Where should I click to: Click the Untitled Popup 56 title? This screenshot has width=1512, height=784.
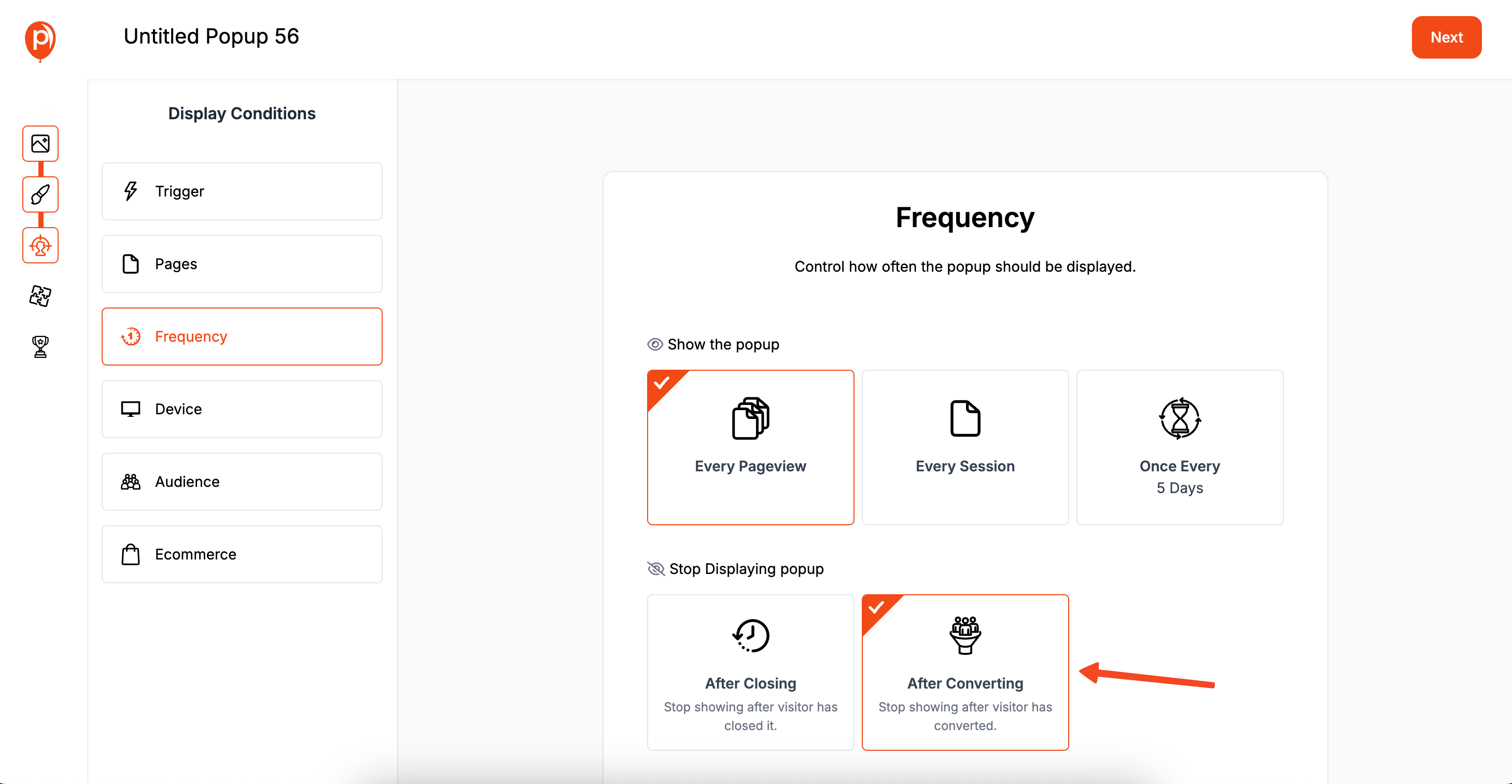coord(212,36)
